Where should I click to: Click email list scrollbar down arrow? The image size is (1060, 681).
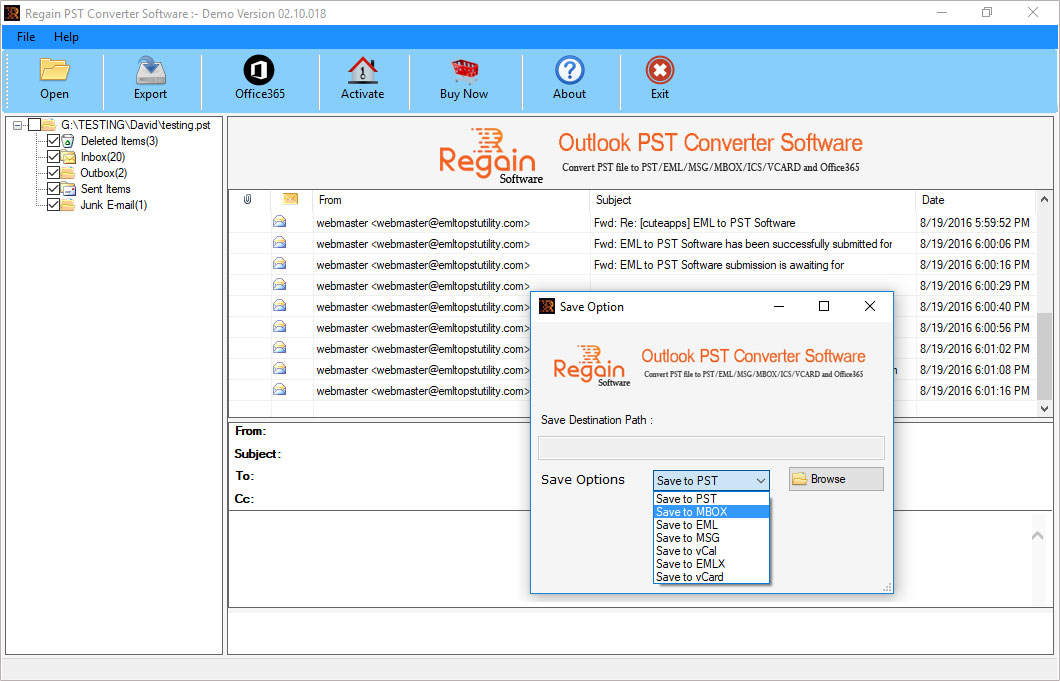pyautogui.click(x=1044, y=408)
